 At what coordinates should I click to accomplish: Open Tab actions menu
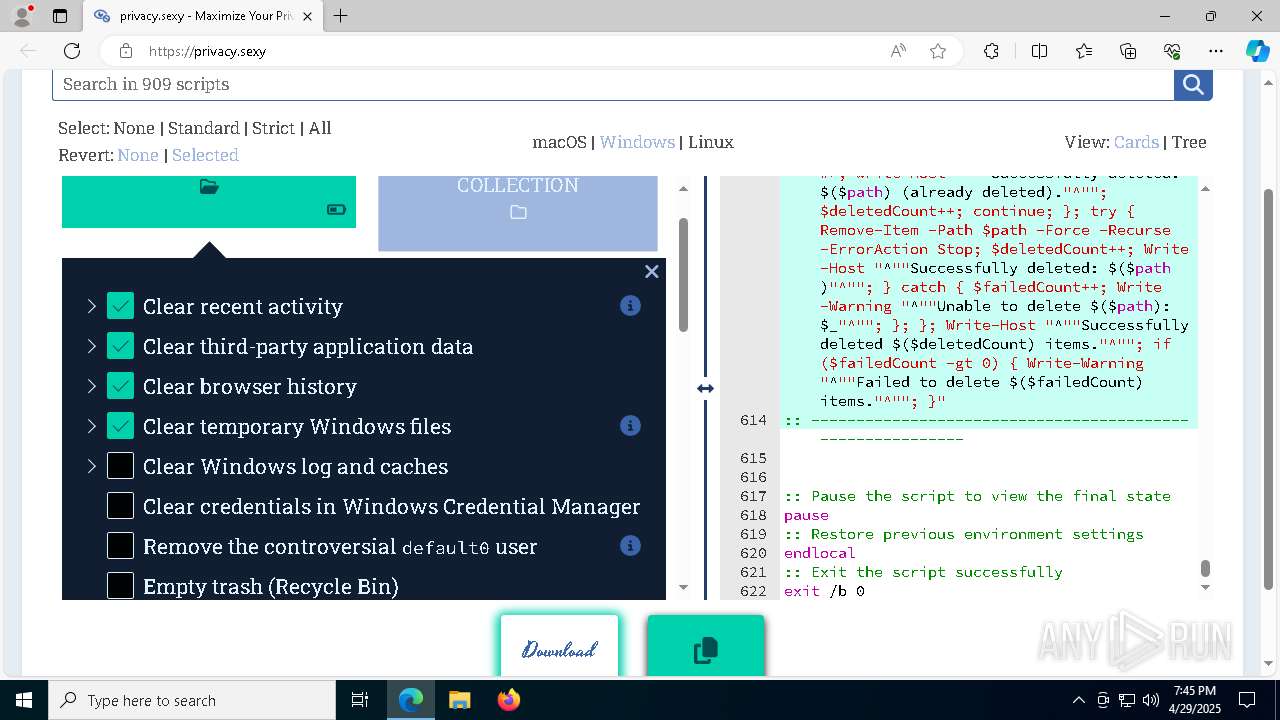pyautogui.click(x=60, y=16)
